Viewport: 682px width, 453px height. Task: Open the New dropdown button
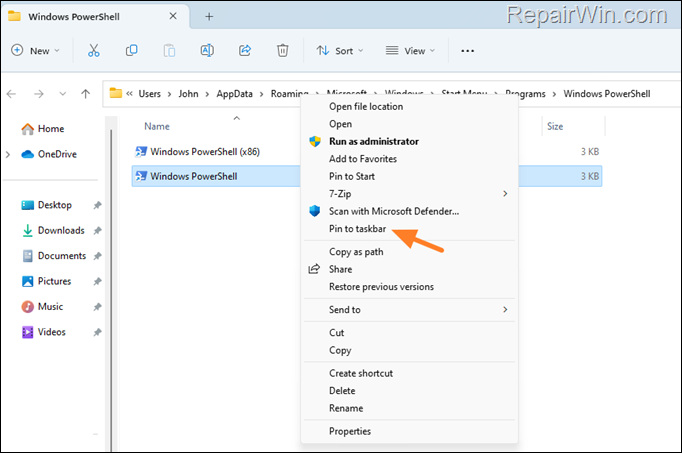coord(35,51)
